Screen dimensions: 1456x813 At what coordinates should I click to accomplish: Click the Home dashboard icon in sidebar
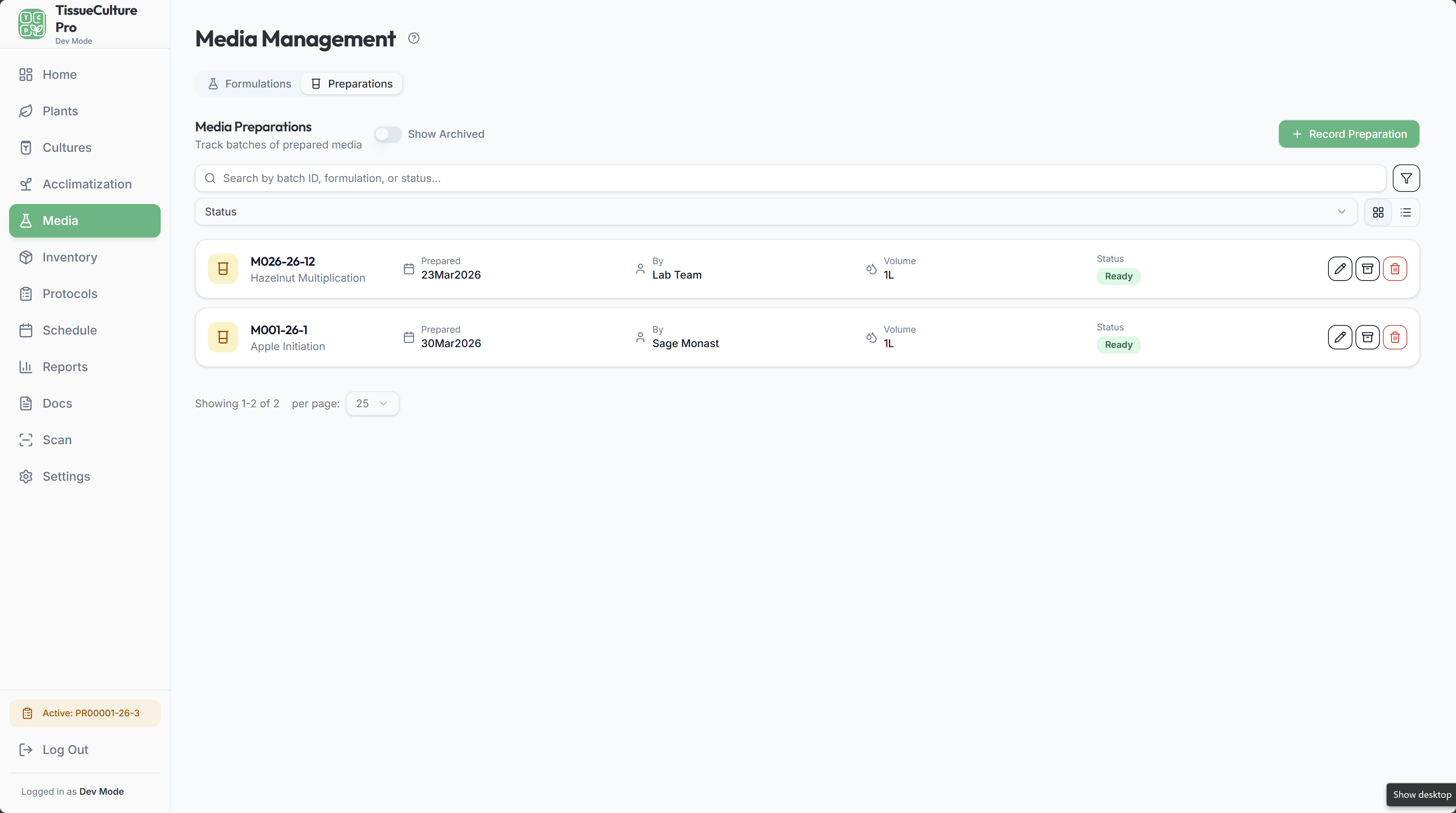click(x=26, y=75)
